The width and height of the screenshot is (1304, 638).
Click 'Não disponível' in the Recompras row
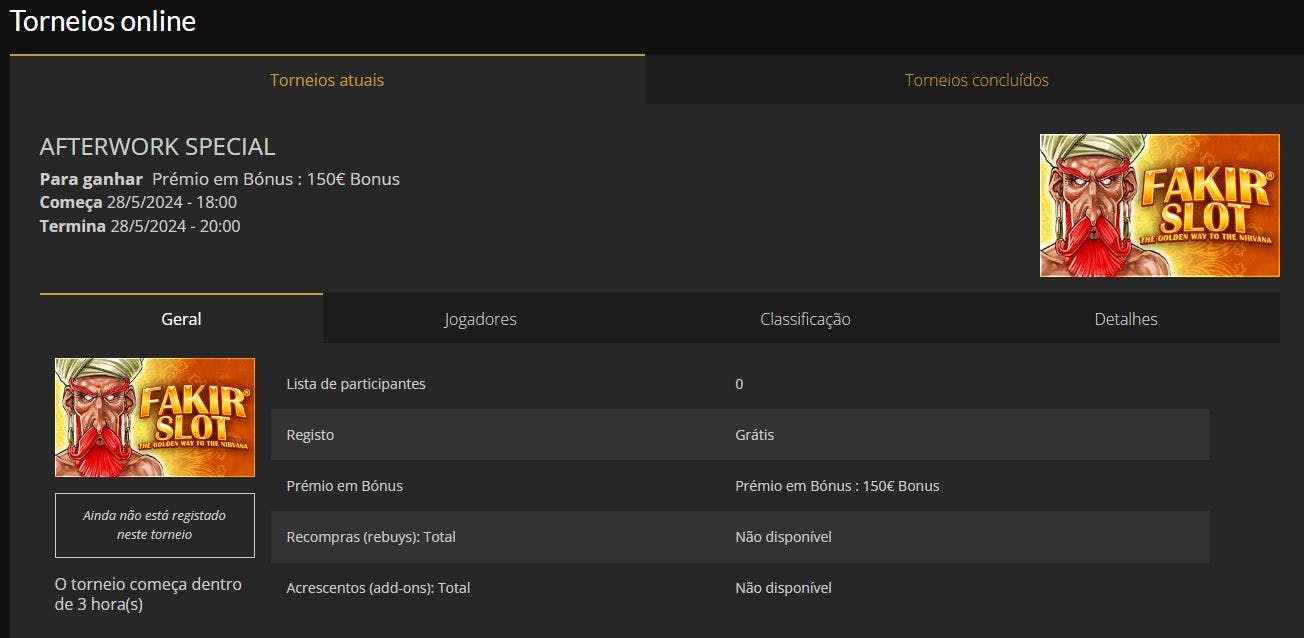point(783,537)
